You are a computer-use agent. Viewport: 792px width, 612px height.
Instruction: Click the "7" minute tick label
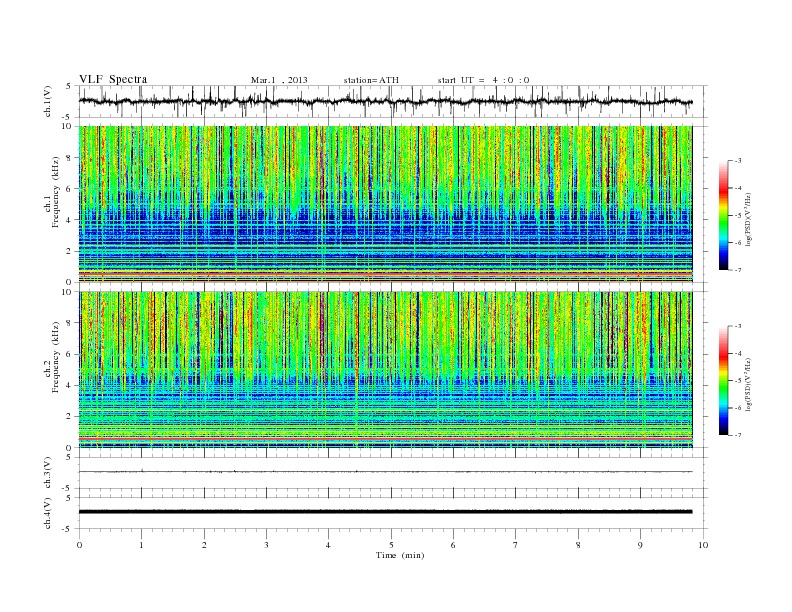click(x=516, y=545)
